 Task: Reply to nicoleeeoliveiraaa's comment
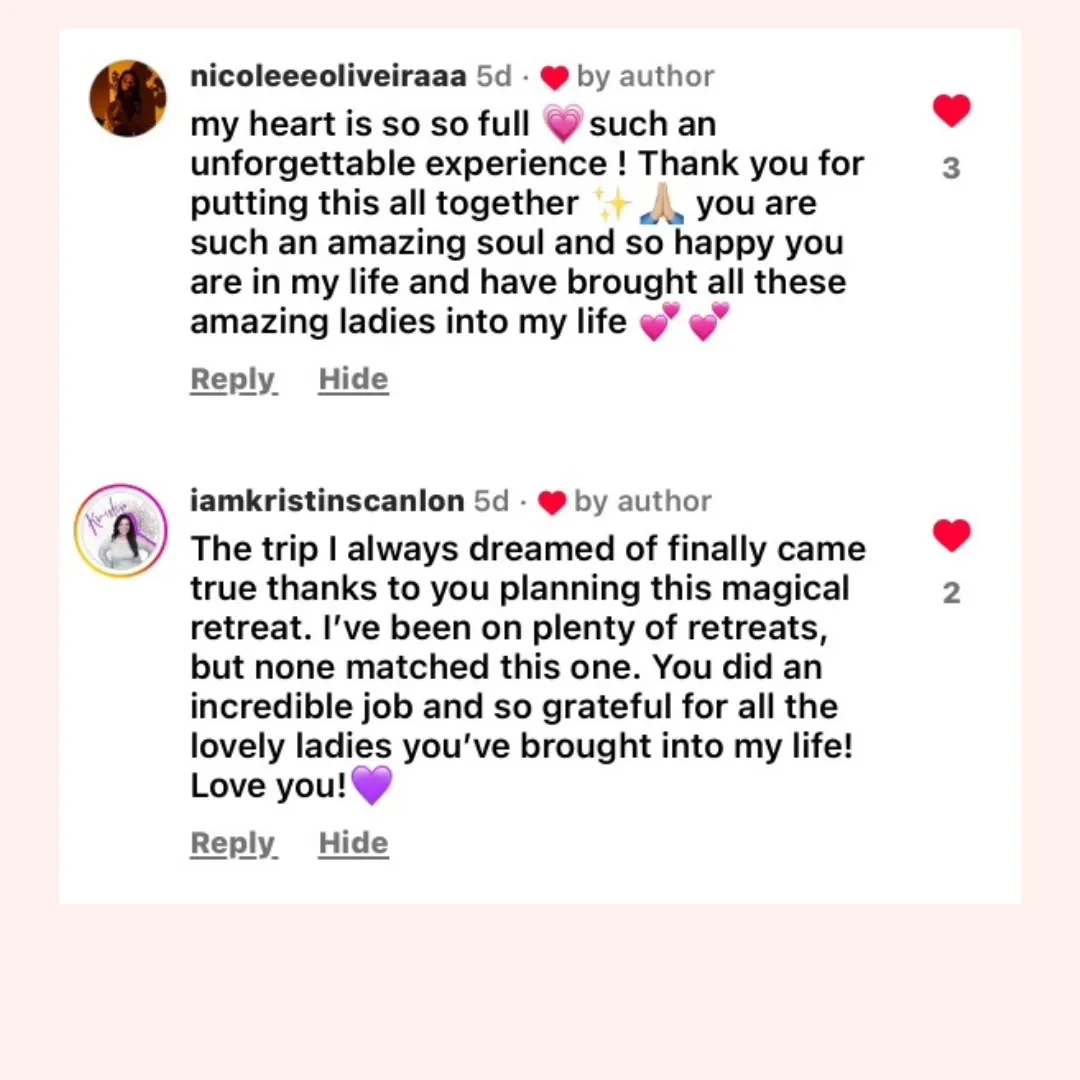click(x=232, y=380)
